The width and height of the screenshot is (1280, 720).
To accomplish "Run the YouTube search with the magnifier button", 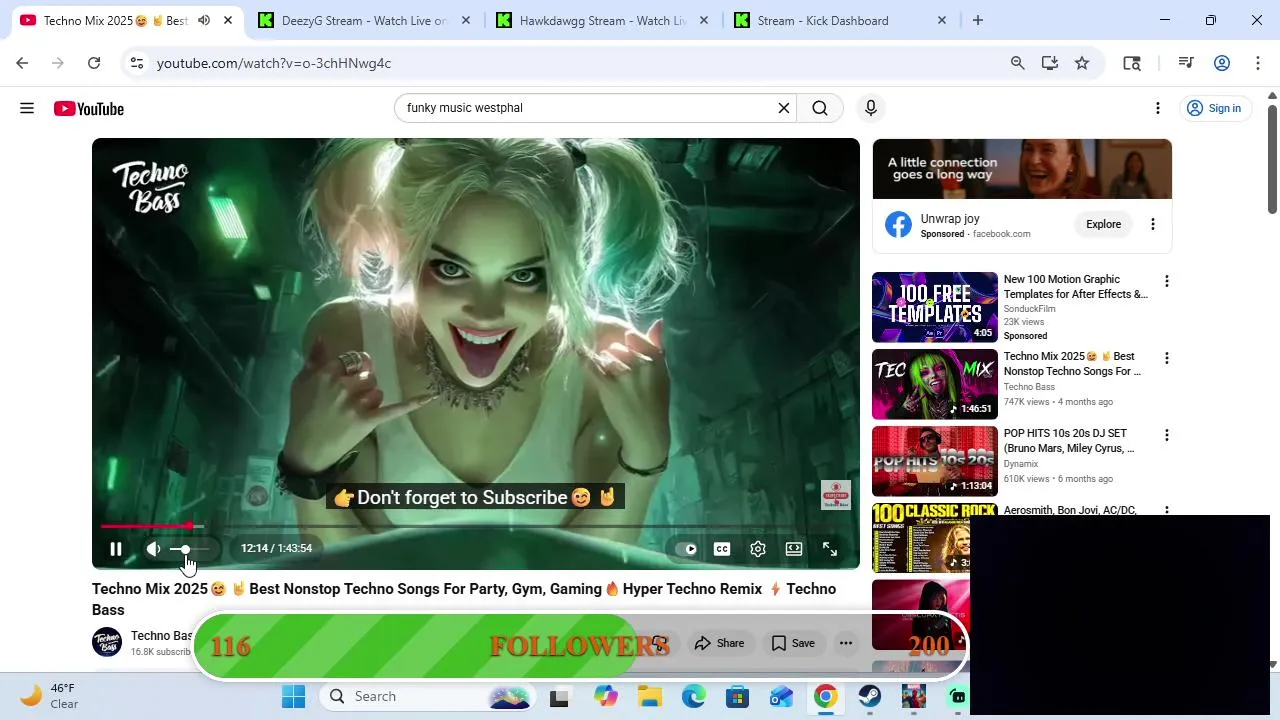I will point(820,108).
